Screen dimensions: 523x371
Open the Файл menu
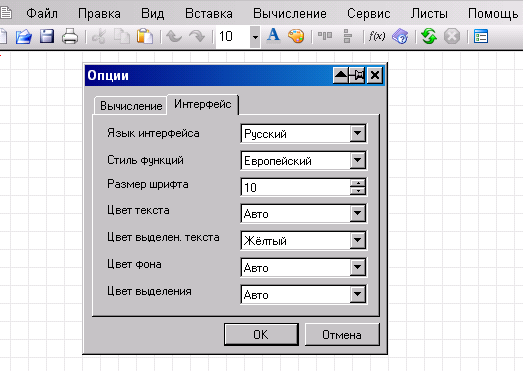(x=42, y=13)
